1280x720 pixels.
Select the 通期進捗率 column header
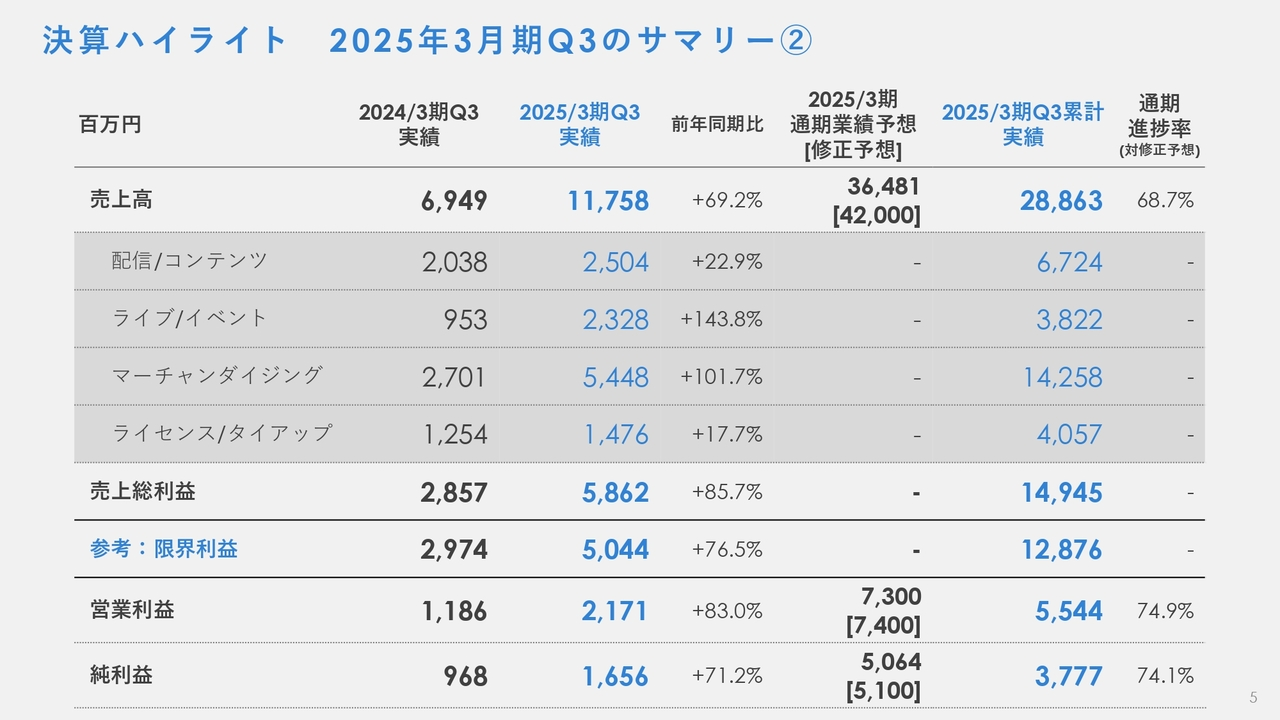[1160, 126]
